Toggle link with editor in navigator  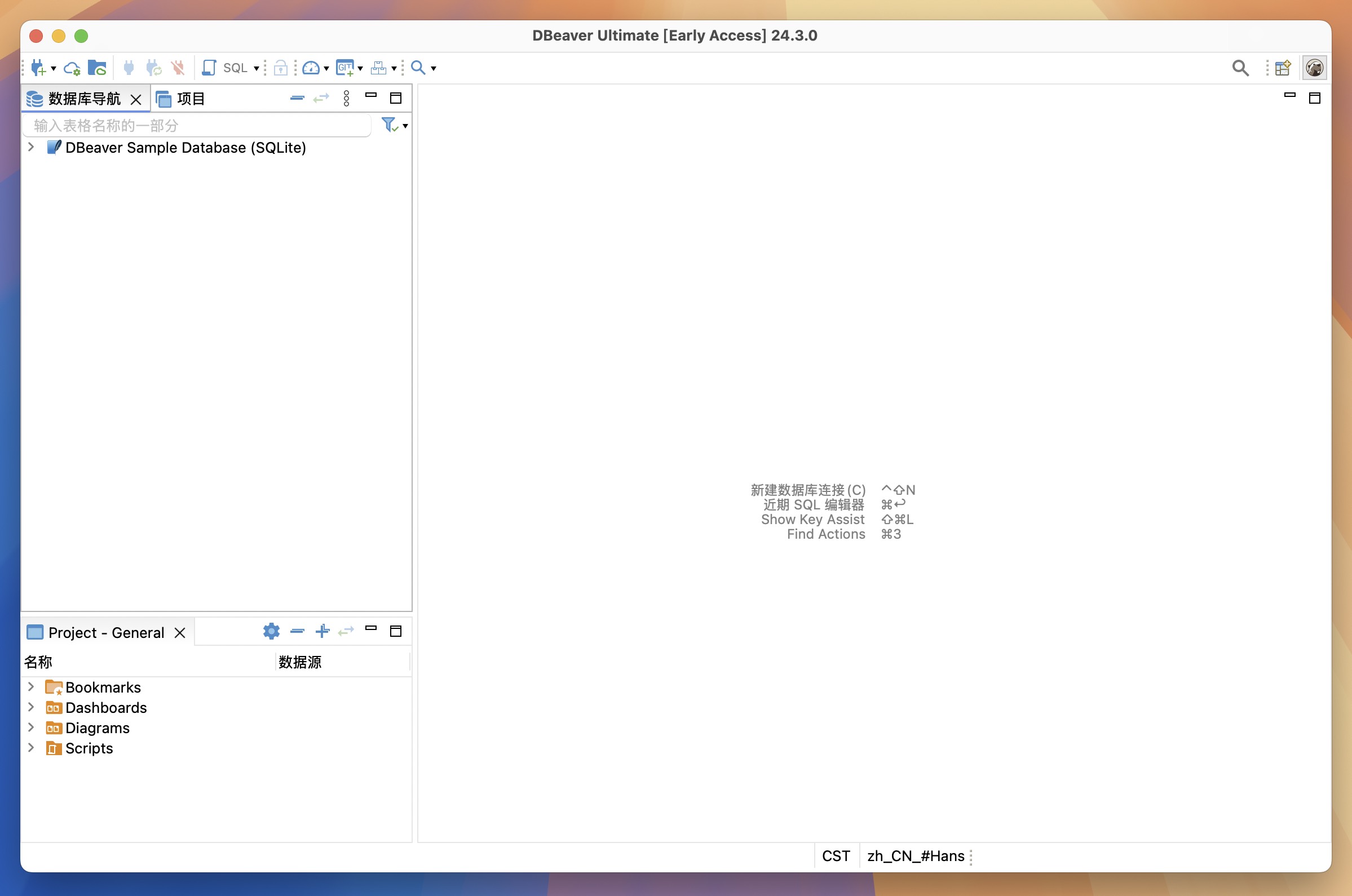tap(321, 98)
